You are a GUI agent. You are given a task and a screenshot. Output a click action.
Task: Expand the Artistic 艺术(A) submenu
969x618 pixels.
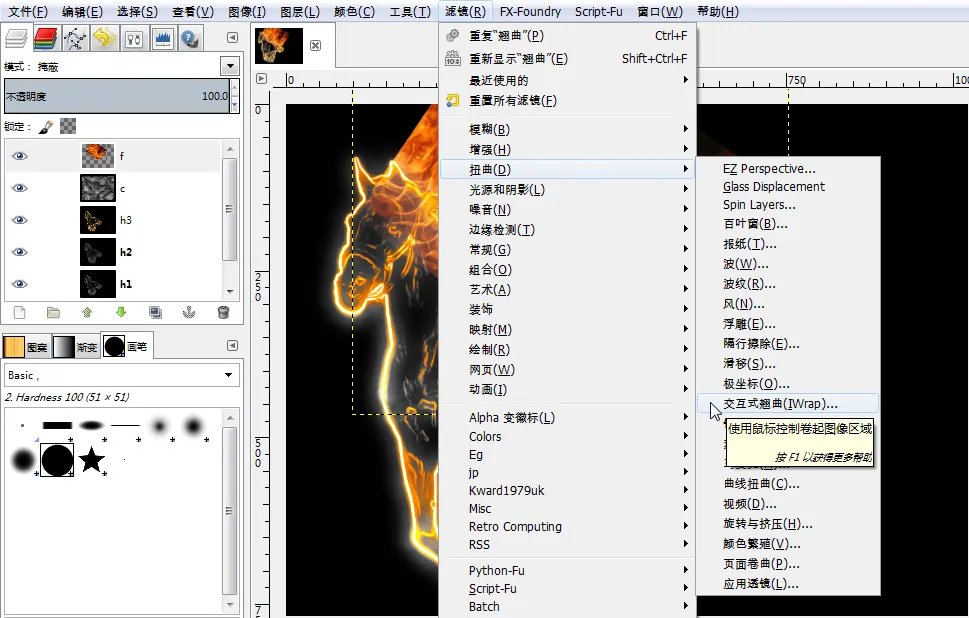(x=567, y=289)
